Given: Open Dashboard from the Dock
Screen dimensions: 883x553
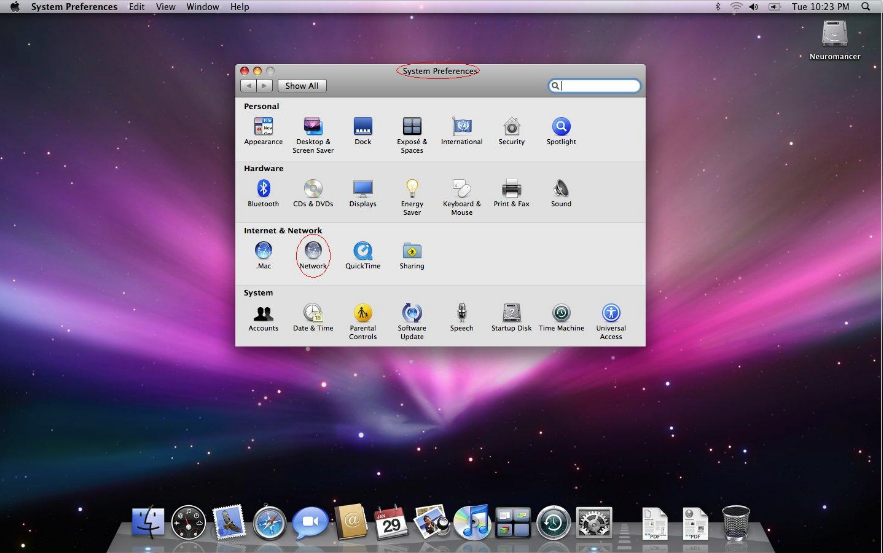Looking at the screenshot, I should pyautogui.click(x=189, y=523).
